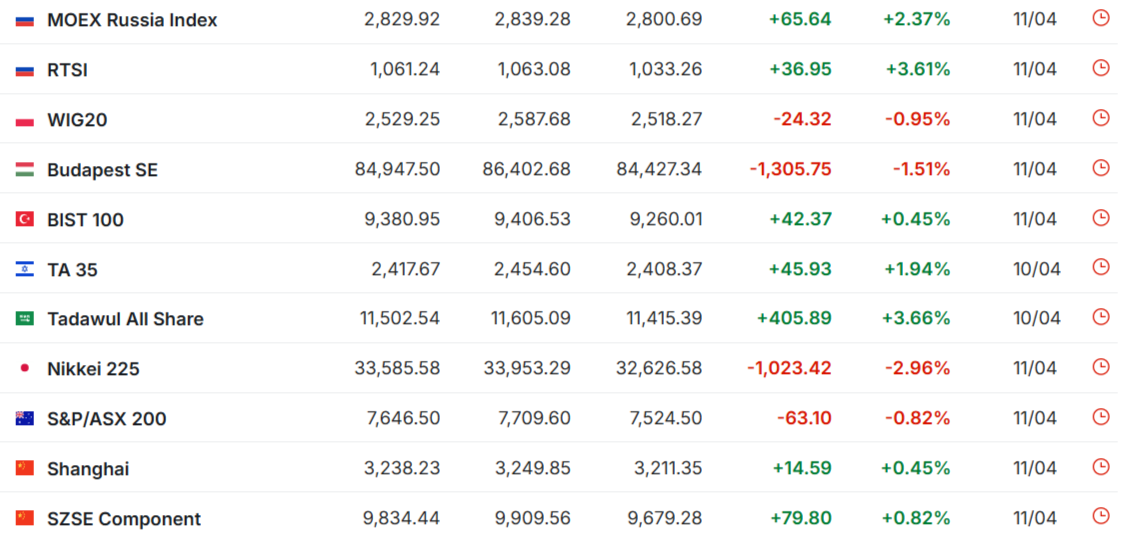
Task: Select the Budapest SE index name
Action: (103, 170)
